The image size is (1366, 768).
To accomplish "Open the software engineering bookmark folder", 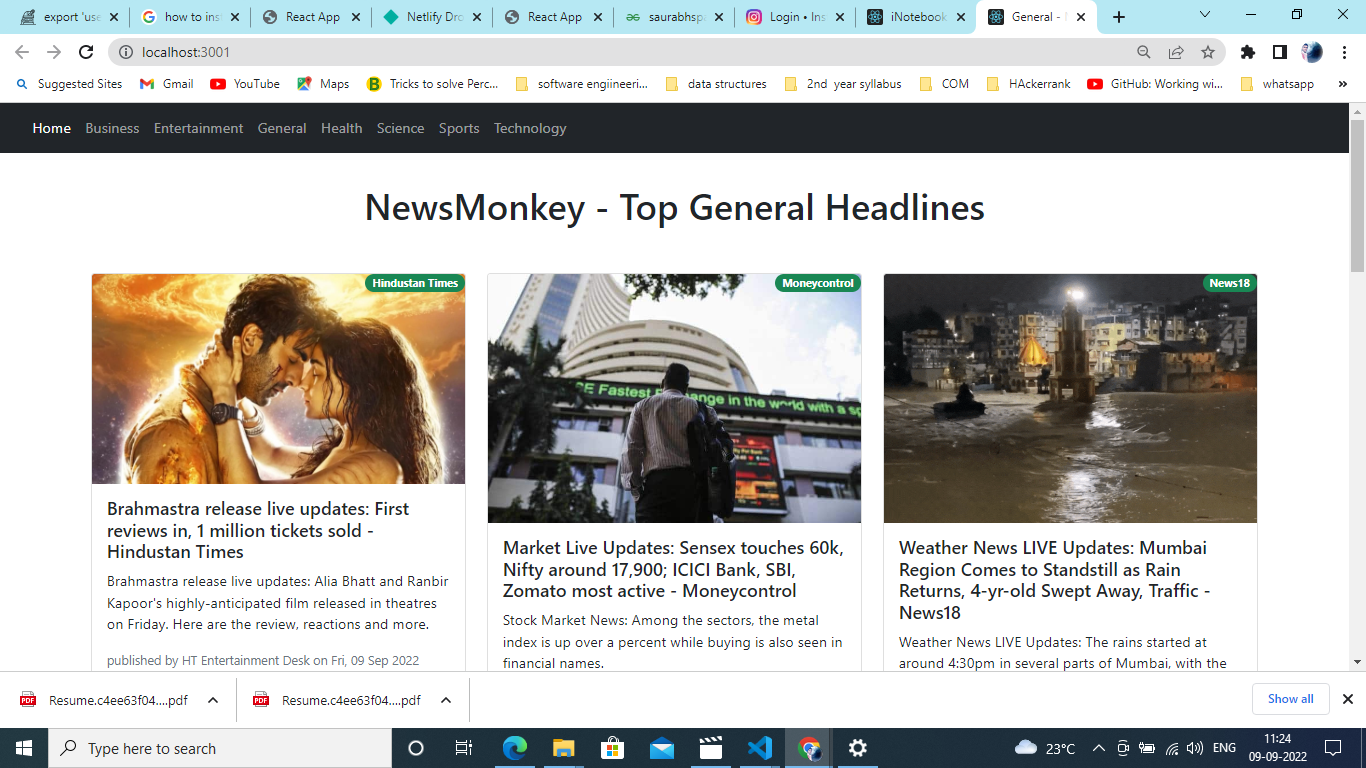I will [x=584, y=84].
